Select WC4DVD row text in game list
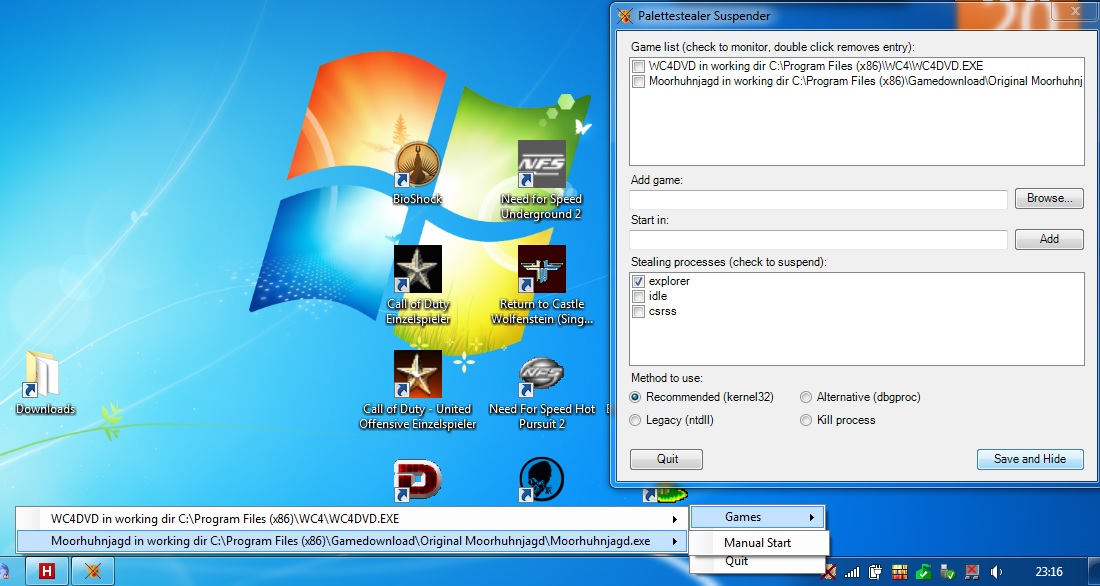This screenshot has width=1100, height=586. pyautogui.click(x=815, y=66)
